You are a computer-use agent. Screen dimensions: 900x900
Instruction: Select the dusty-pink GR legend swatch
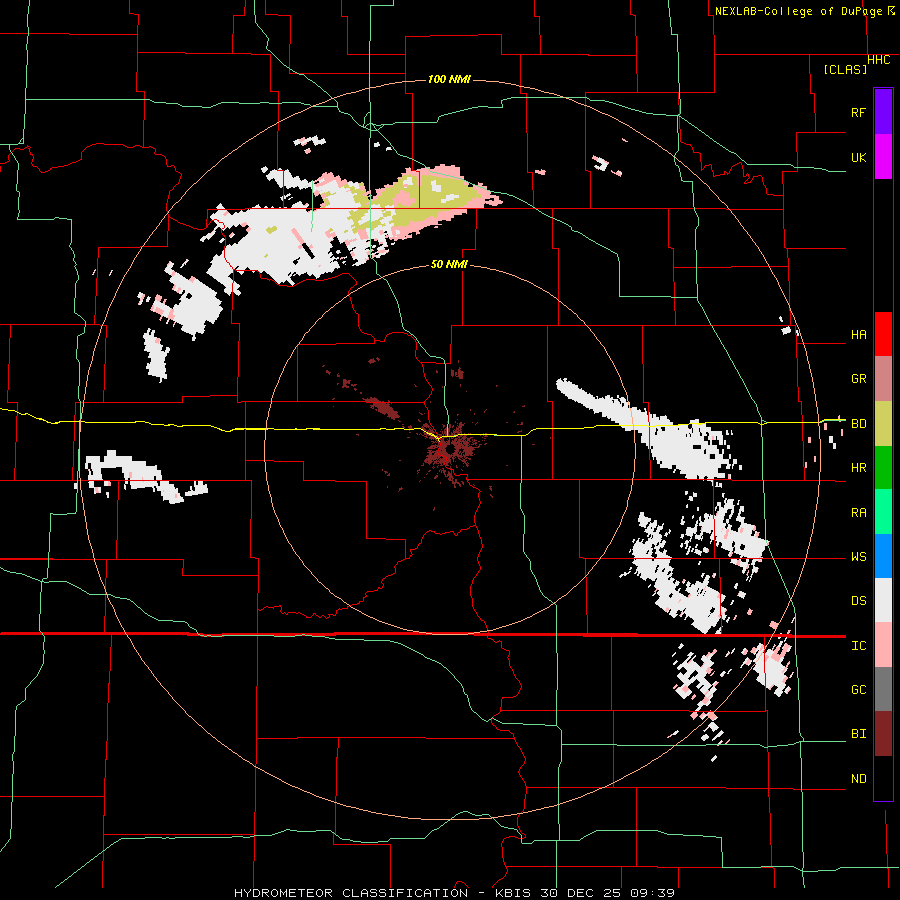coord(883,379)
